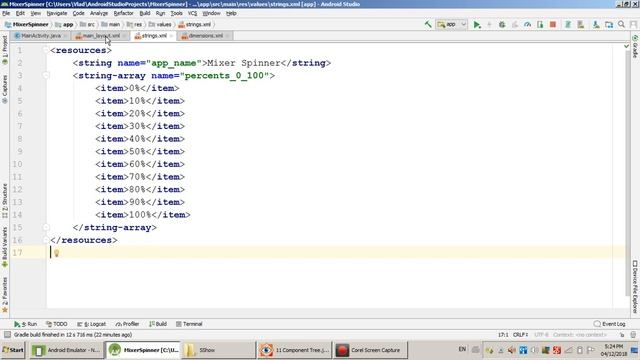The height and width of the screenshot is (360, 640).
Task: Click the Windows Start button
Action: (x=13, y=350)
